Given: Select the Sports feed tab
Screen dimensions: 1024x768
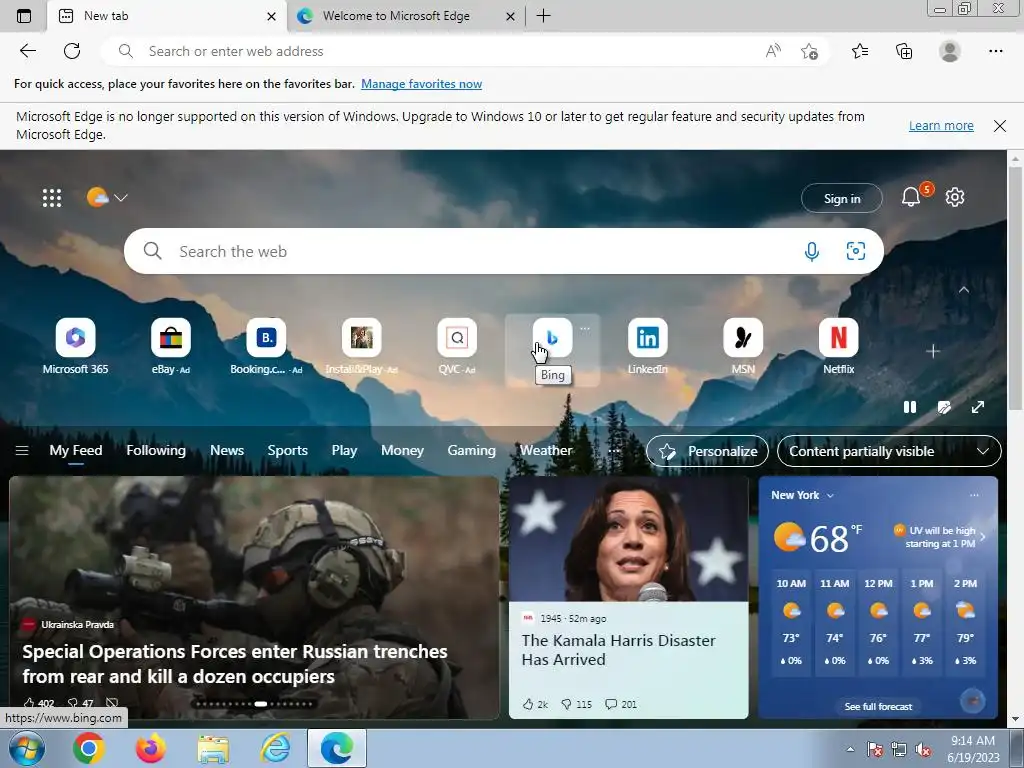Looking at the screenshot, I should click(287, 451).
